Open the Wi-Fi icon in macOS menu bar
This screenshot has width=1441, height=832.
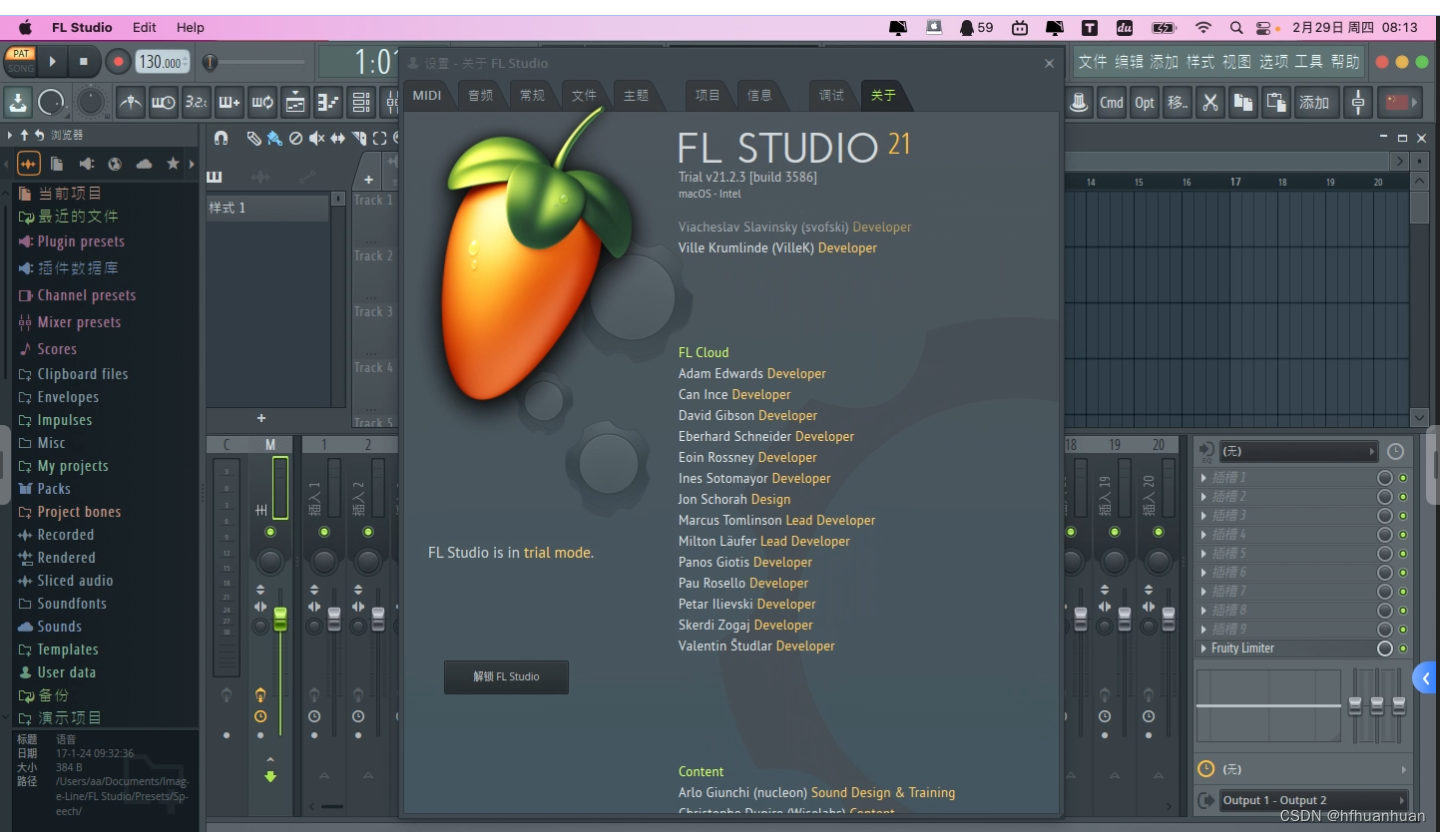(x=1203, y=27)
